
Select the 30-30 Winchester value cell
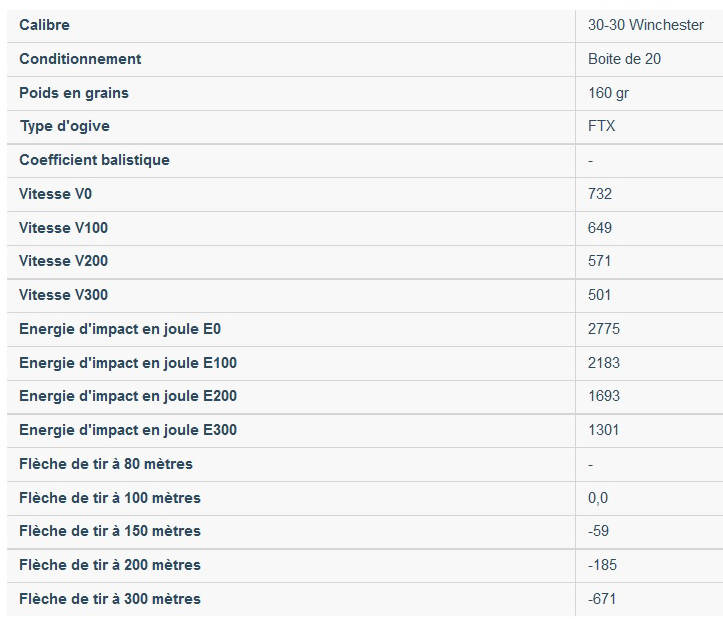(646, 25)
